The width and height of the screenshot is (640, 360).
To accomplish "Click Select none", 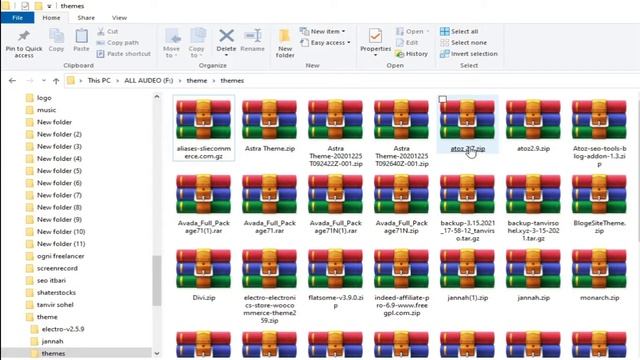I will pyautogui.click(x=463, y=42).
